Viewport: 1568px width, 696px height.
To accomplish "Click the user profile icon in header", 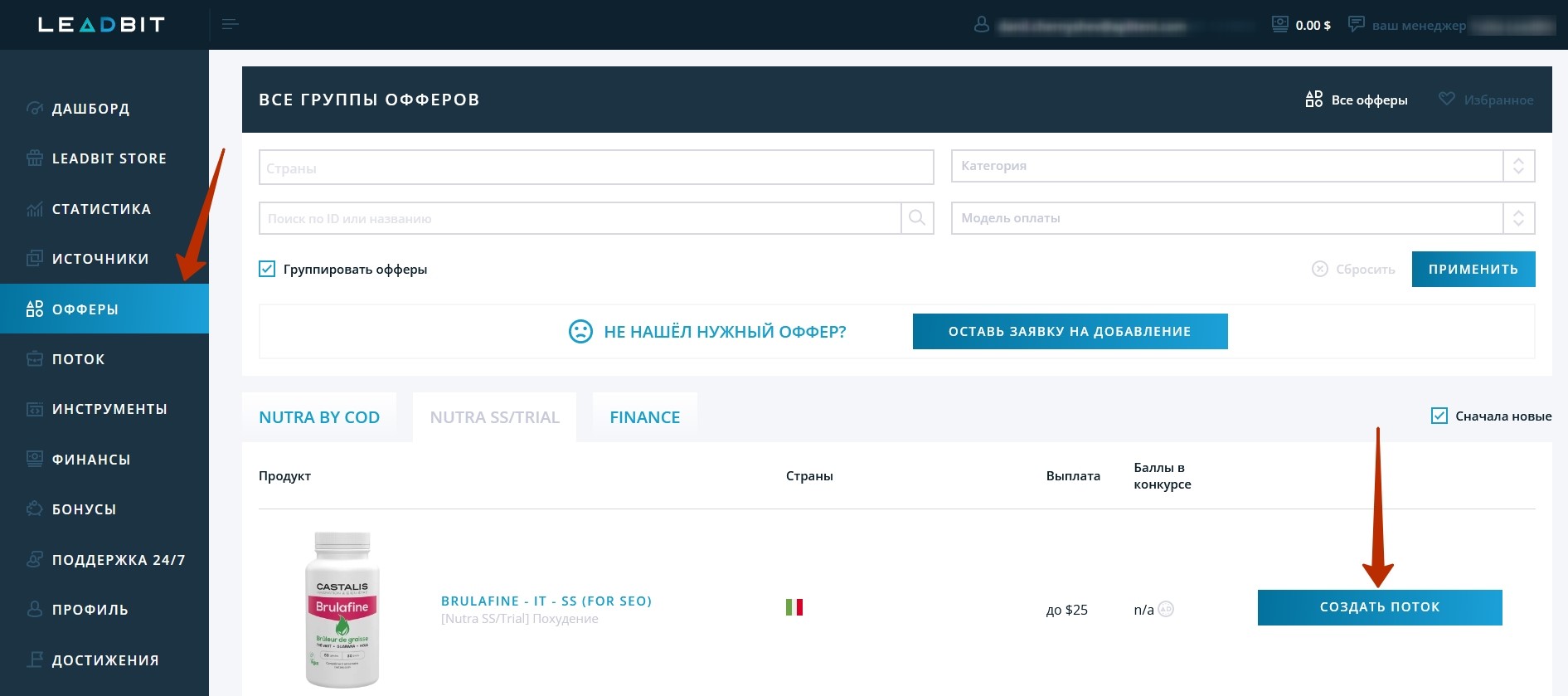I will click(x=982, y=25).
